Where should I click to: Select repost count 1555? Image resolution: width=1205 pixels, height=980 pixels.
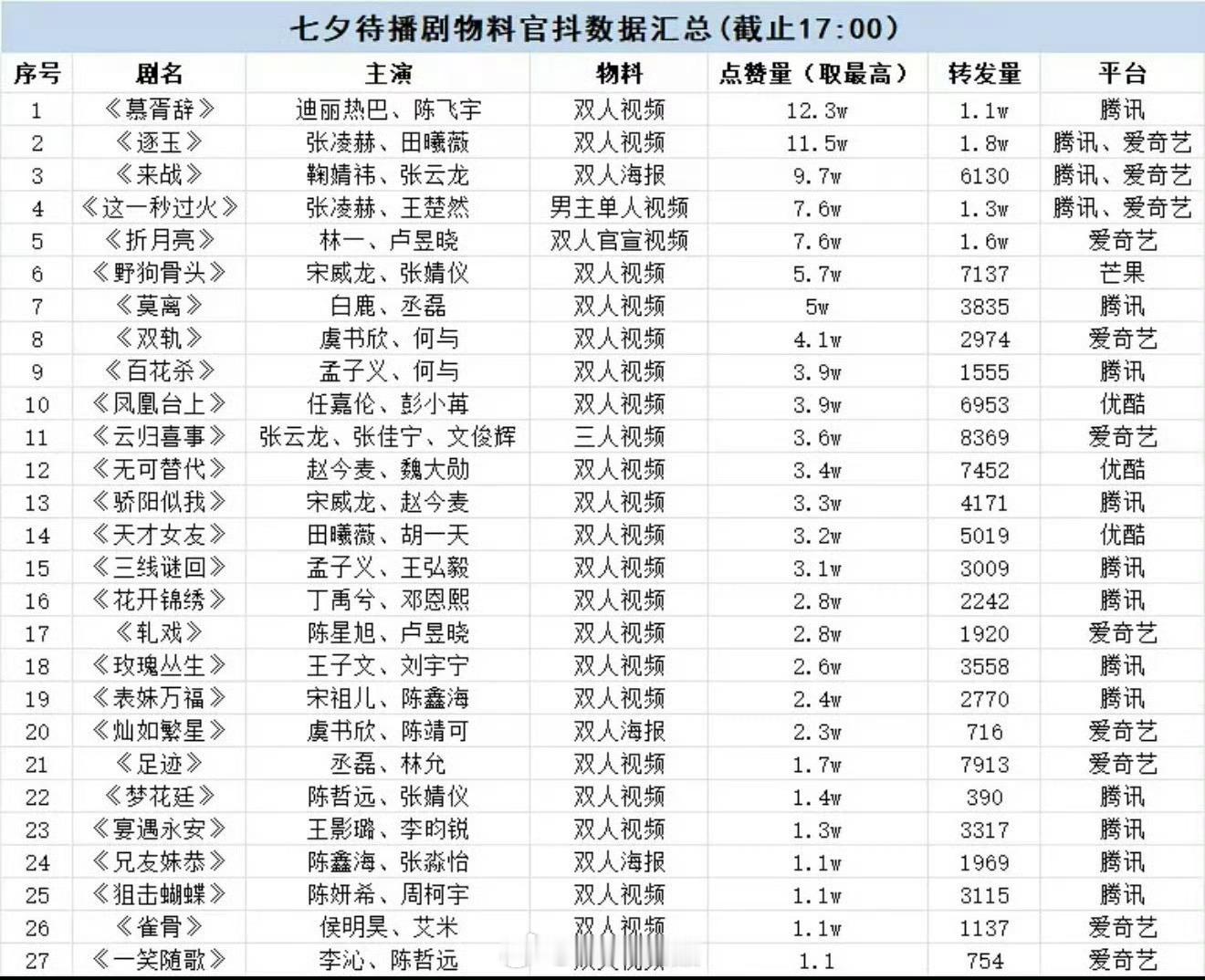pos(984,372)
